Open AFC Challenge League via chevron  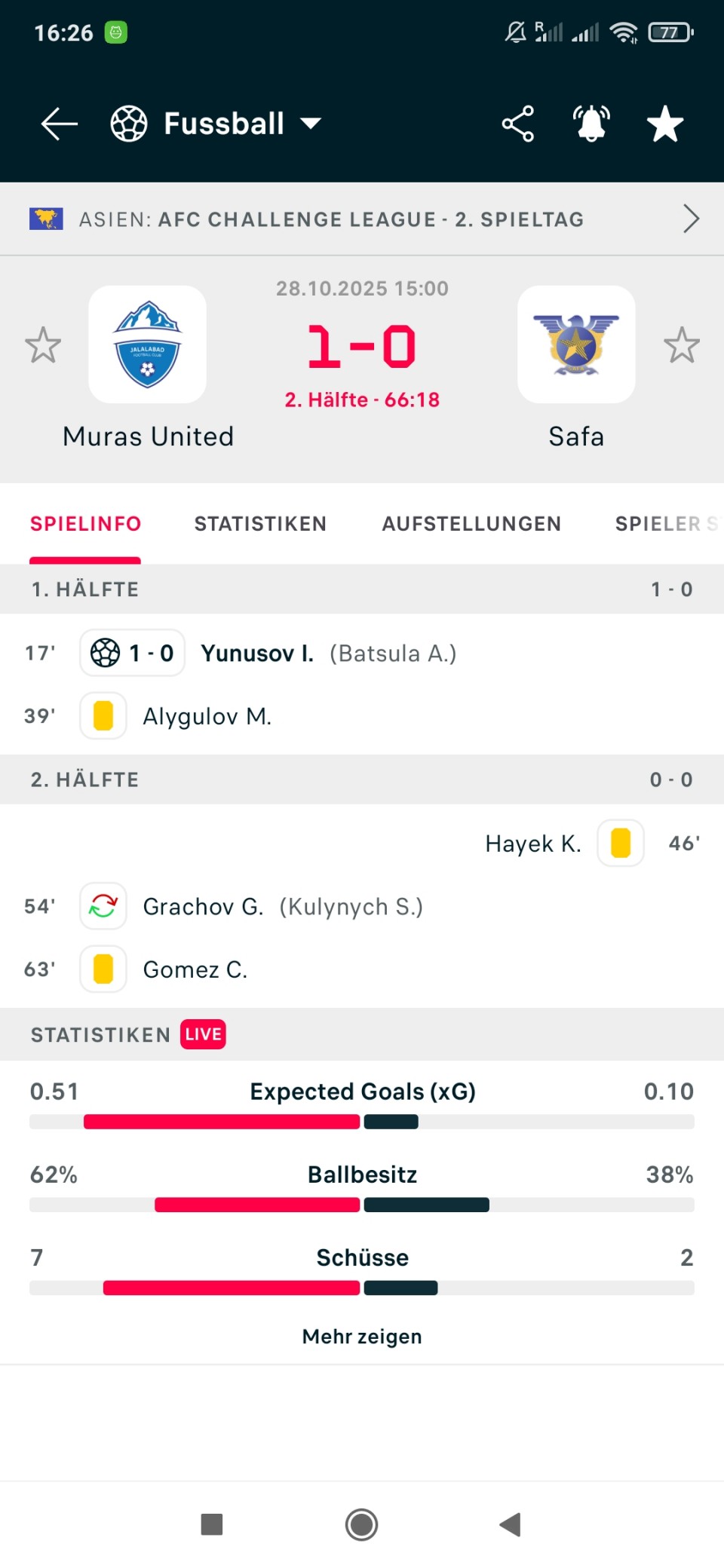(691, 219)
